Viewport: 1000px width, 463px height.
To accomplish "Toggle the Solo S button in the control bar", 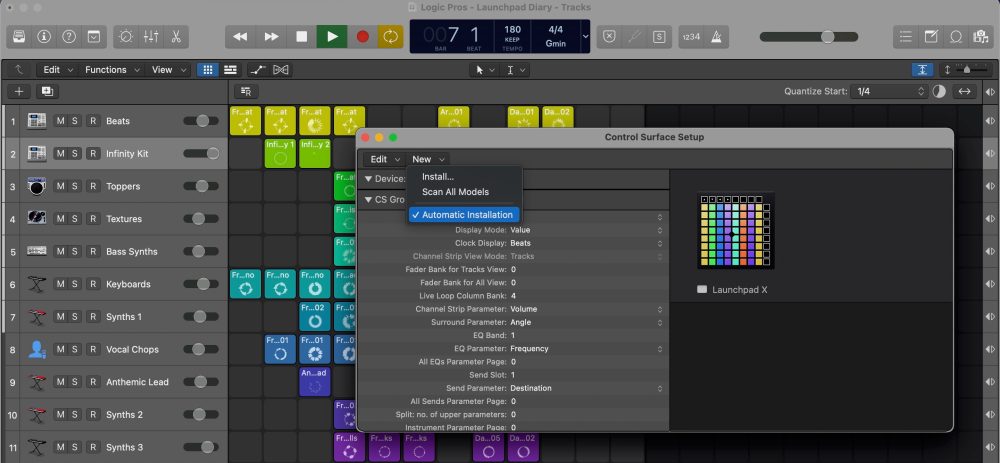I will tap(659, 37).
